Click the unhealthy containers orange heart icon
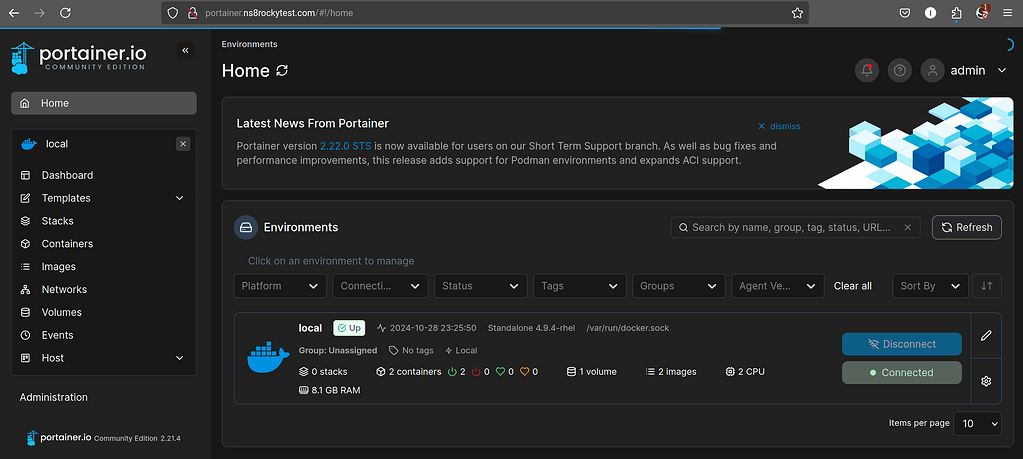The height and width of the screenshot is (459, 1023). pos(525,372)
